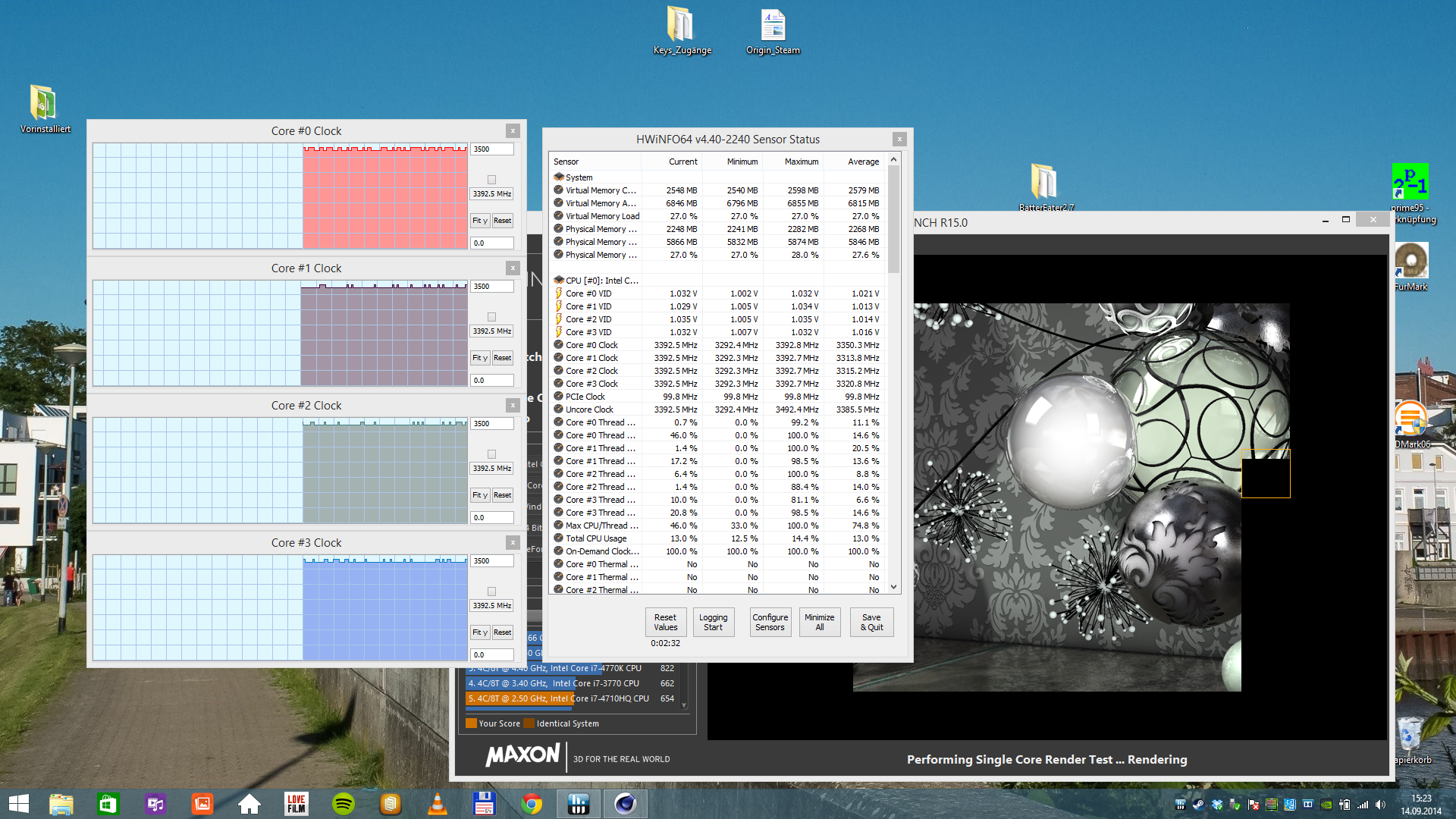This screenshot has width=1456, height=819.
Task: Open the floppy disk icon app on taskbar
Action: [485, 804]
